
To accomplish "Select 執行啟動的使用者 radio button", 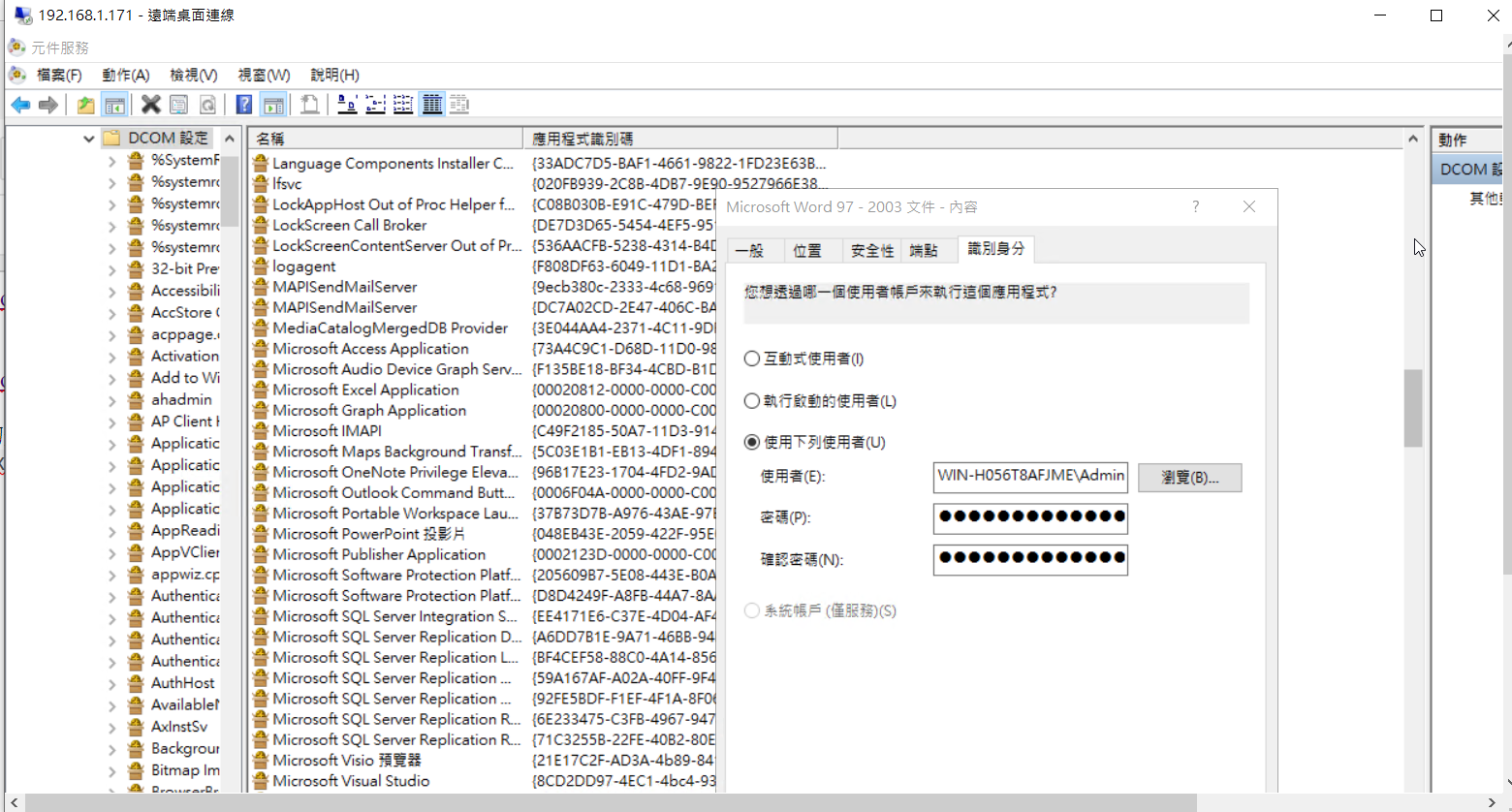I will tap(751, 400).
